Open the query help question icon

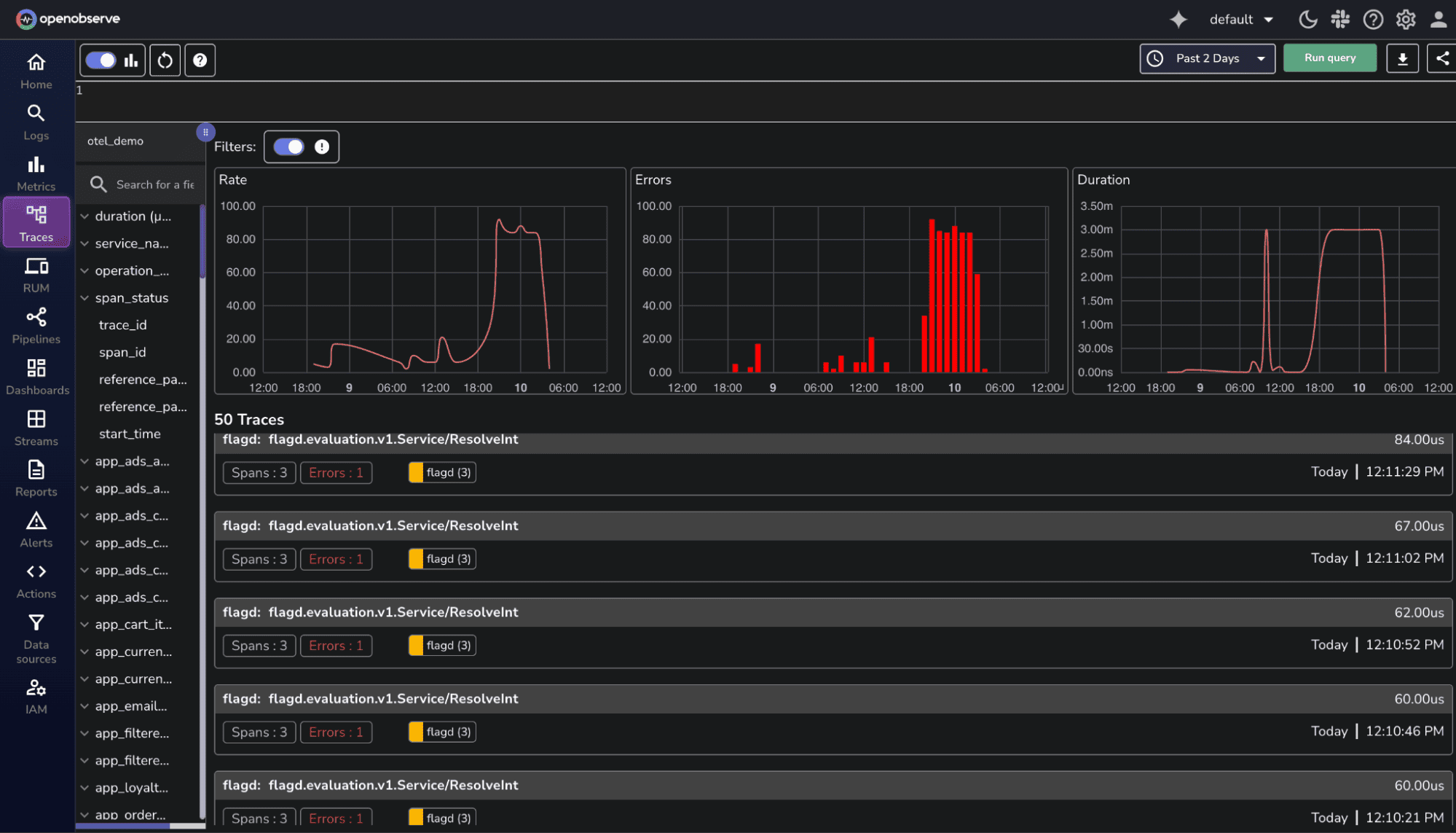click(200, 60)
